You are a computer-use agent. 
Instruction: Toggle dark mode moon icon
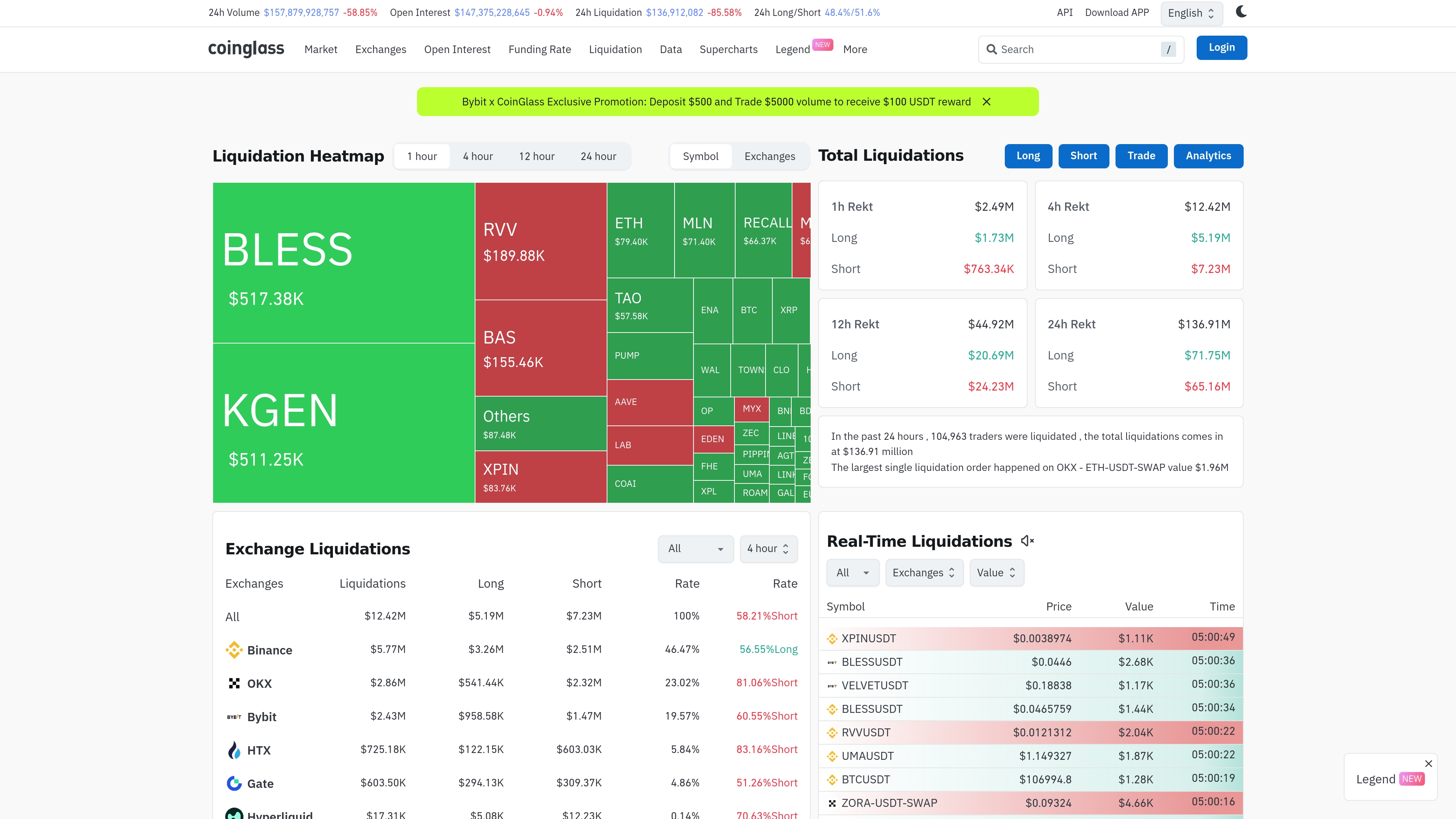[x=1241, y=12]
